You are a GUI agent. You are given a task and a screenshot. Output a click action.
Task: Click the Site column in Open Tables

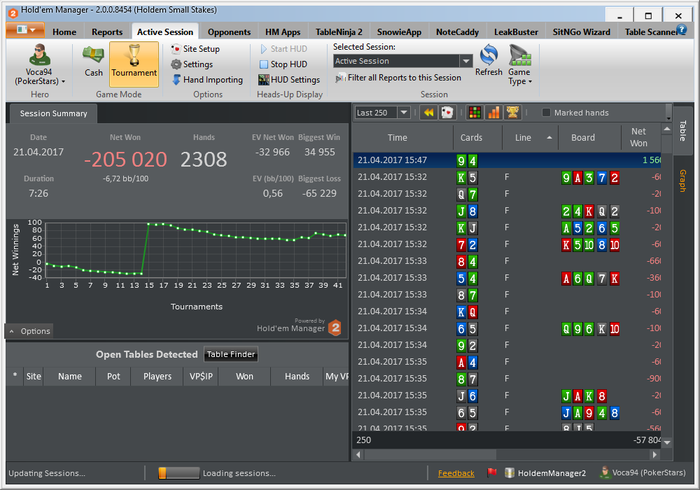pyautogui.click(x=33, y=376)
